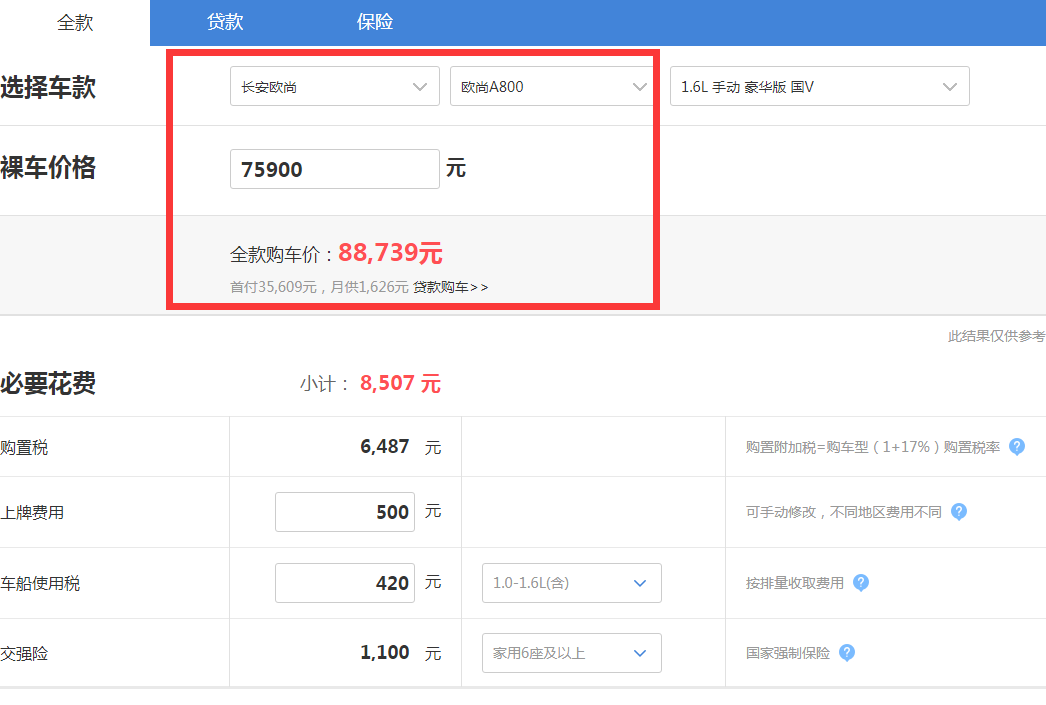This screenshot has height=705, width=1046.
Task: Click the help icon beside 可手动修改 note
Action: click(959, 512)
